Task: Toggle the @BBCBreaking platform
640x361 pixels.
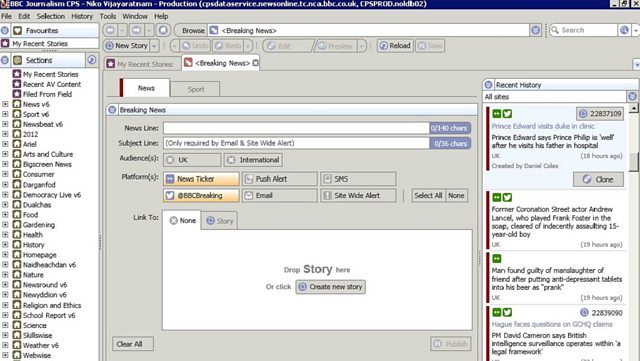Action: coord(201,196)
